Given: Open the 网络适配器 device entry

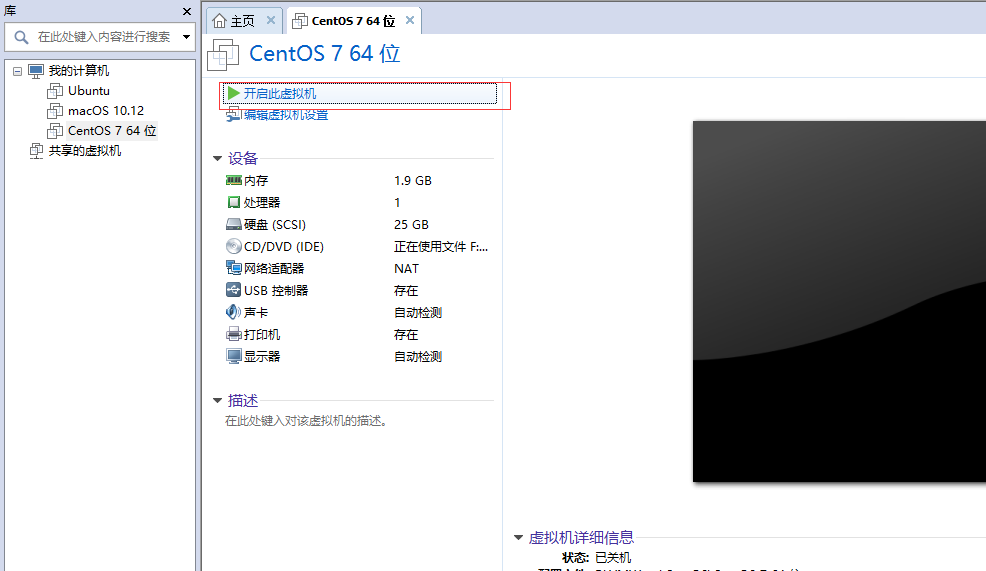Looking at the screenshot, I should click(x=274, y=269).
